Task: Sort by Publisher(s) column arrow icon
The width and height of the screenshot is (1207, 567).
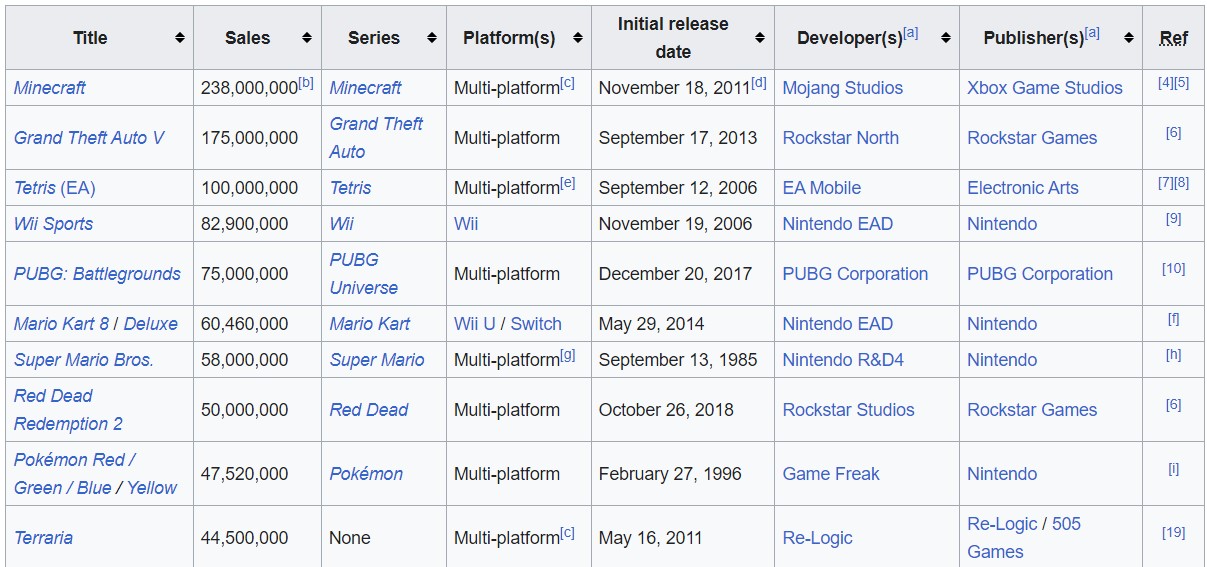Action: pyautogui.click(x=1128, y=38)
